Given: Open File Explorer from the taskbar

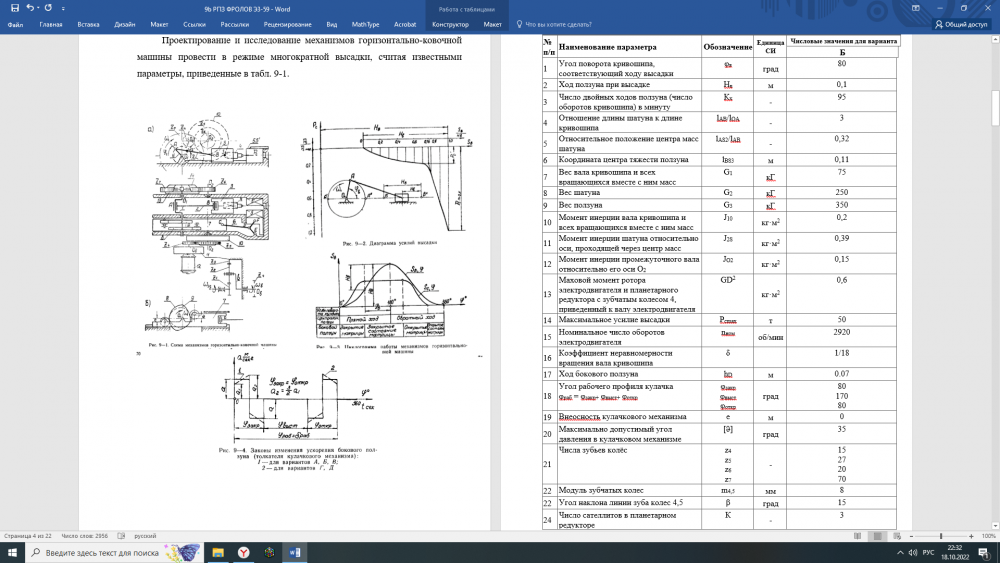Looking at the screenshot, I should point(216,552).
